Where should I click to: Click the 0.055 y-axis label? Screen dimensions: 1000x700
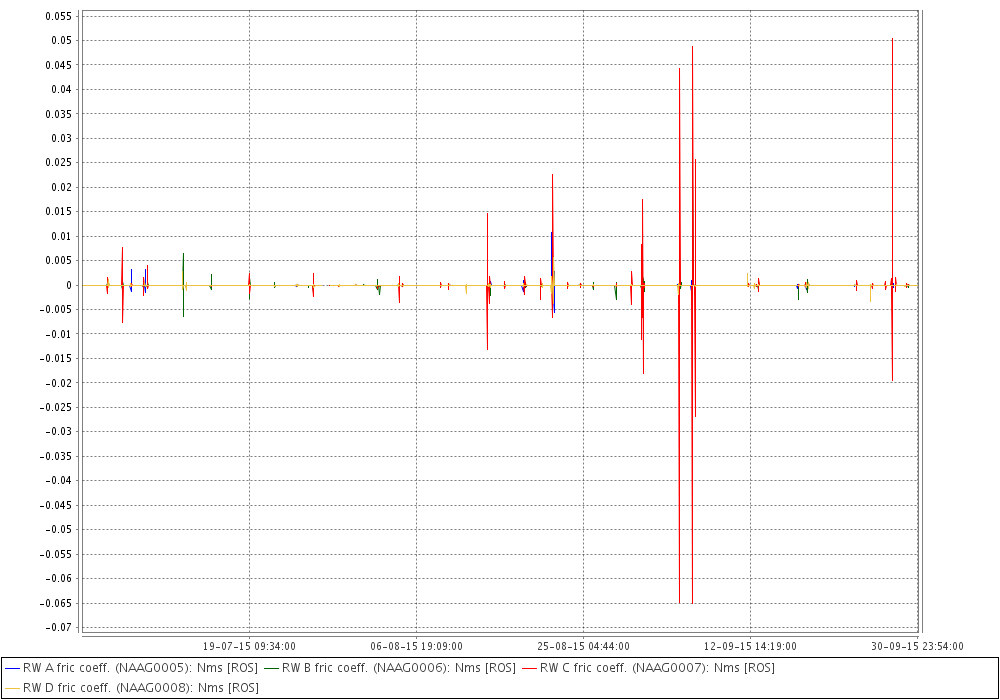(x=59, y=16)
